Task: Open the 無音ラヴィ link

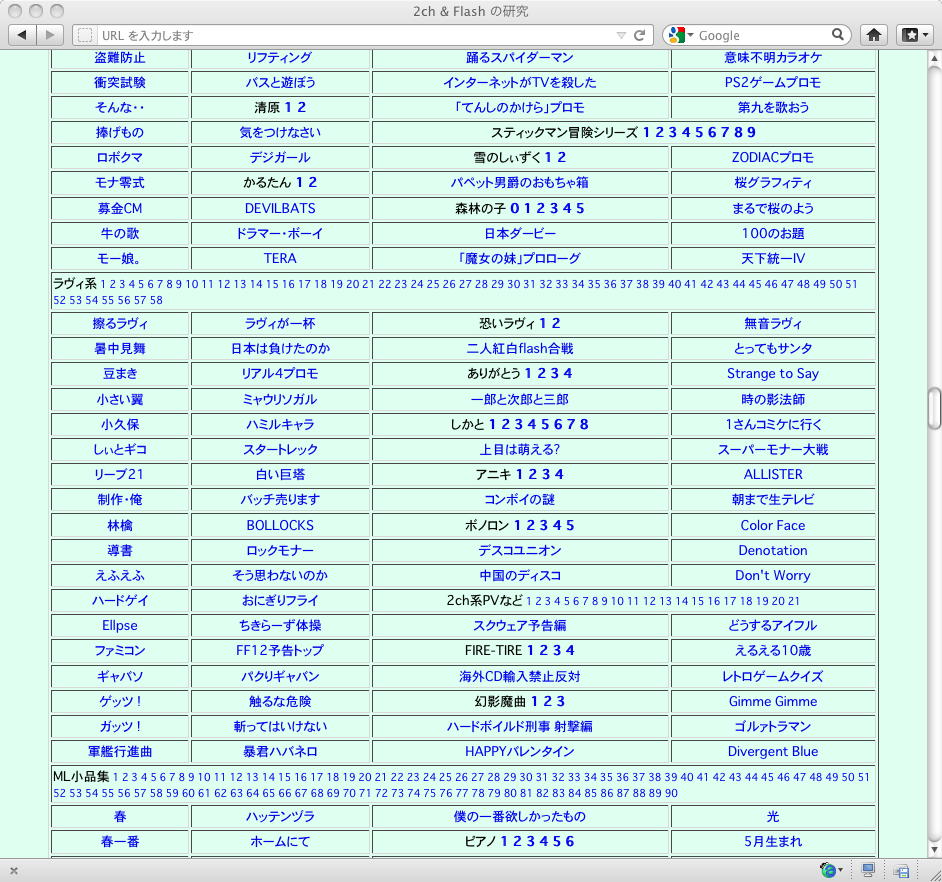Action: click(x=773, y=323)
